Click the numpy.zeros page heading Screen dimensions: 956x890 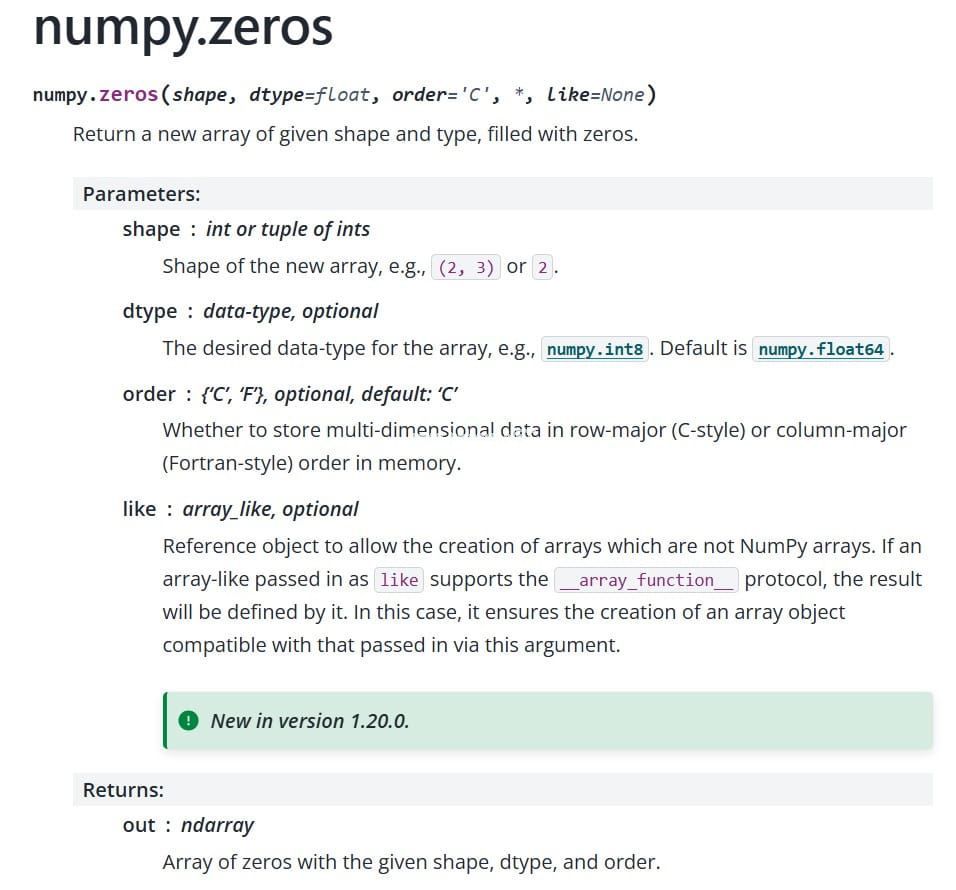pos(183,27)
